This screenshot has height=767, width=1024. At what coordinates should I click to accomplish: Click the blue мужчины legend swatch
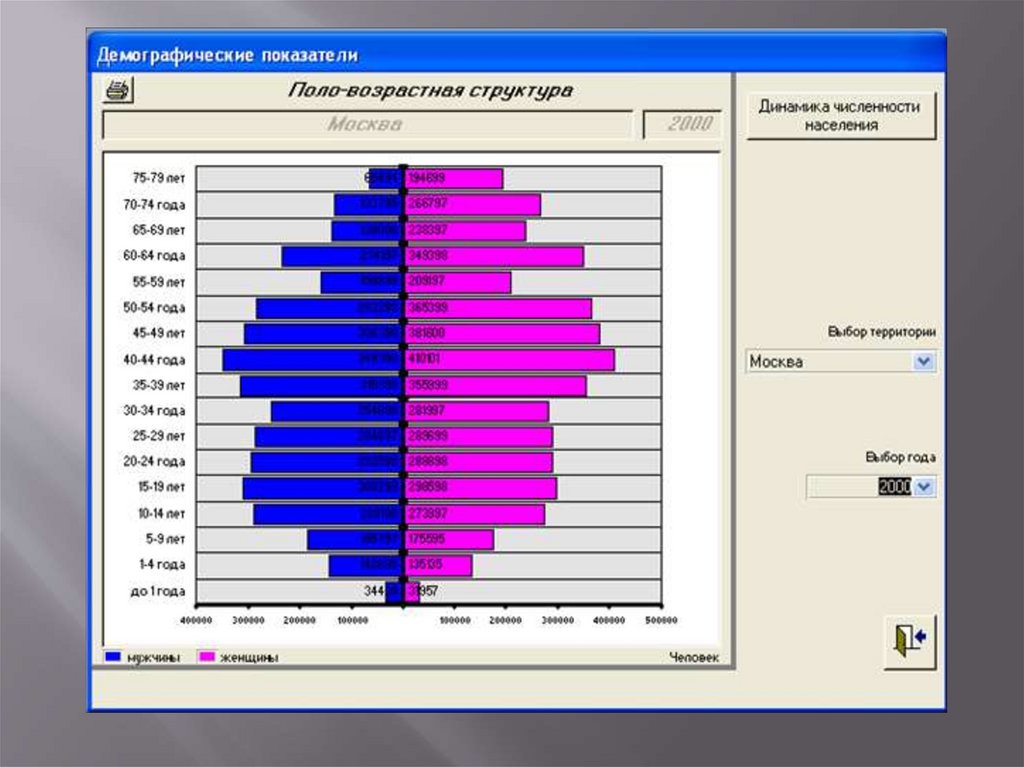pos(113,657)
